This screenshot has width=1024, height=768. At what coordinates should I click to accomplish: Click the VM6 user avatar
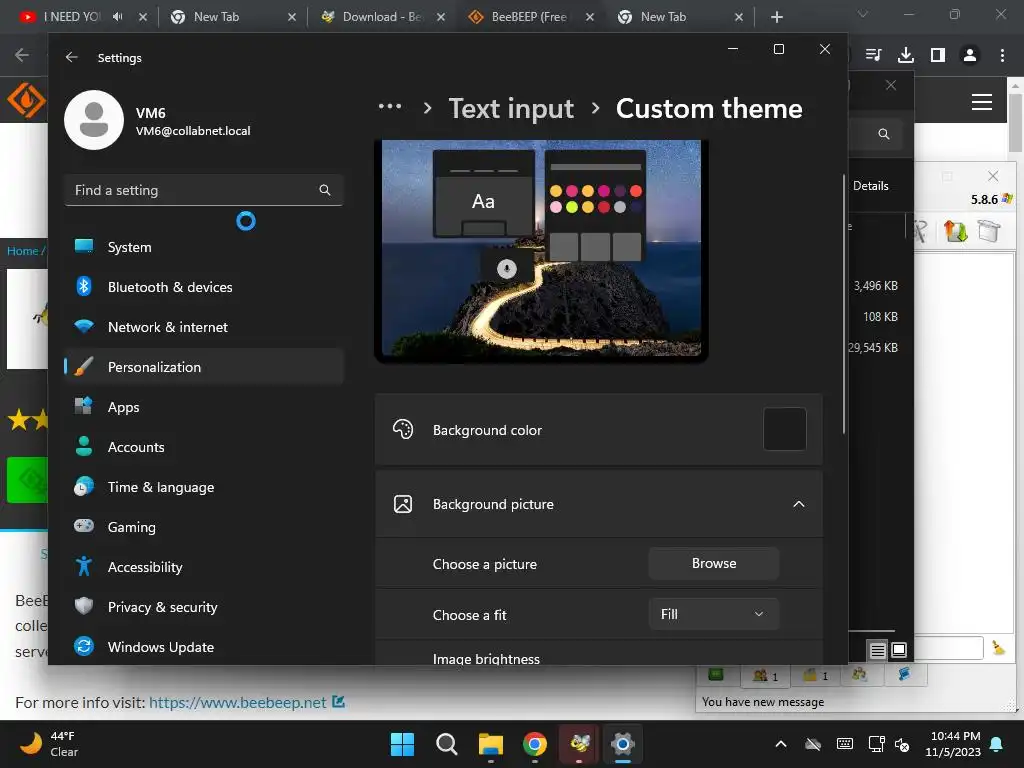94,120
